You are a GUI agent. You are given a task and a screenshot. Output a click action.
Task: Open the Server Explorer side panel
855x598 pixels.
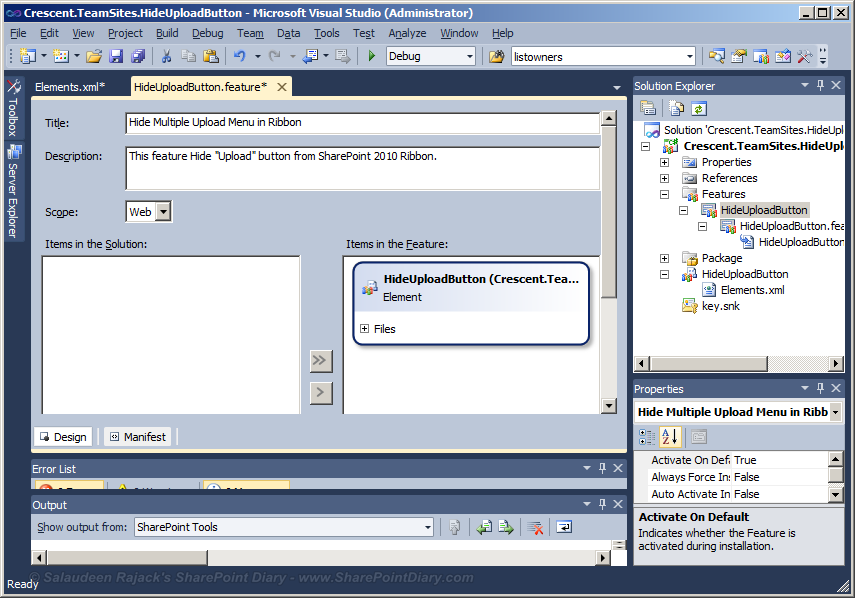pos(13,192)
